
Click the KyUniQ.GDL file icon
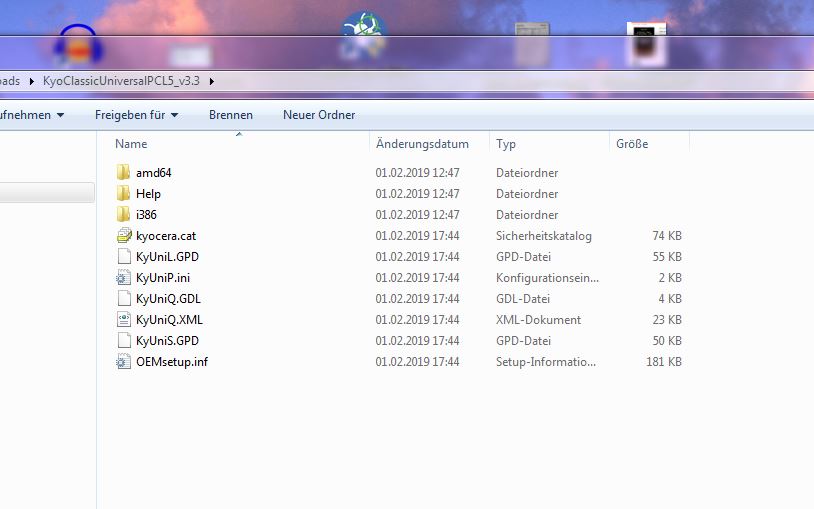tap(124, 299)
